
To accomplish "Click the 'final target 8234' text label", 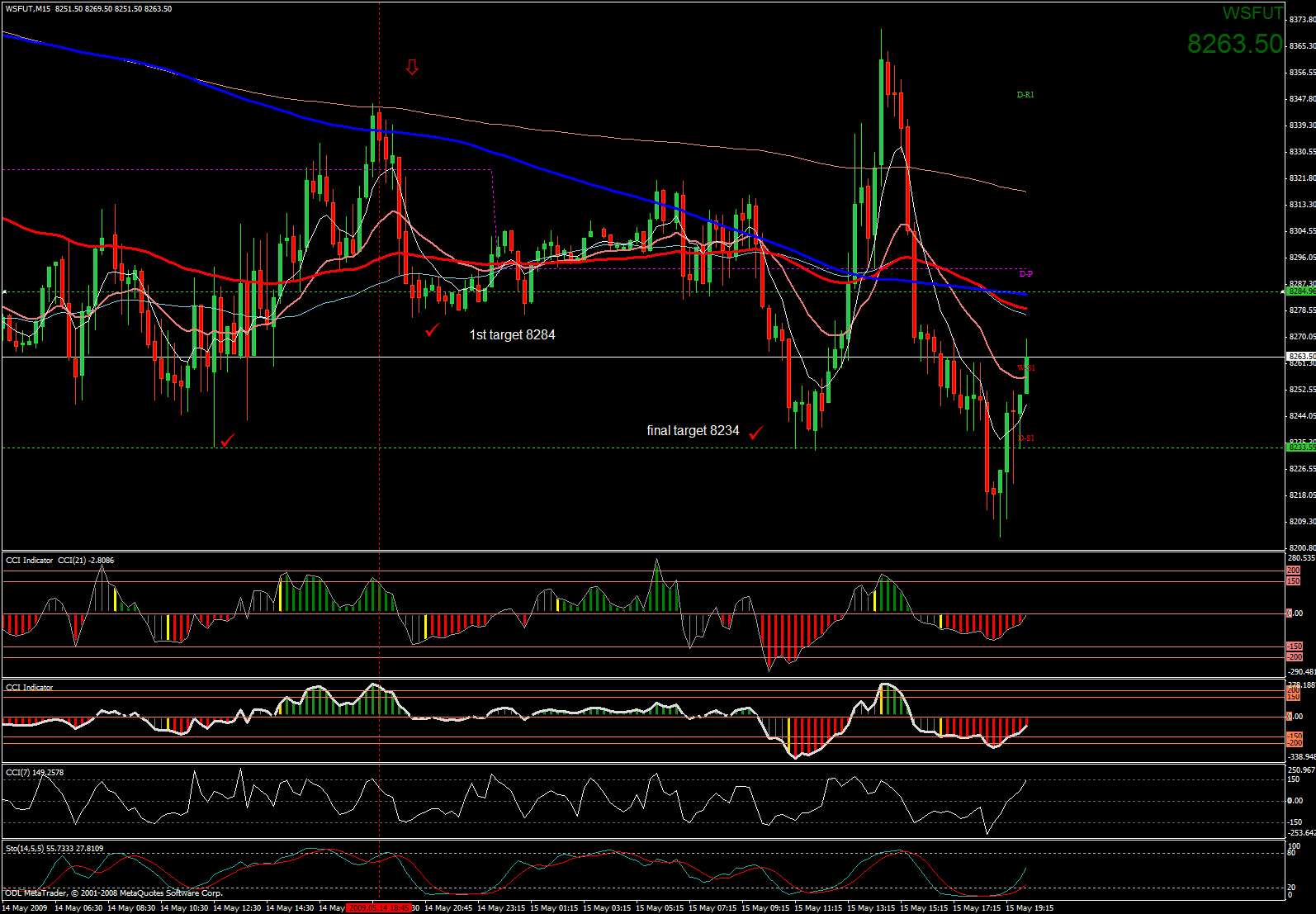I will click(693, 430).
